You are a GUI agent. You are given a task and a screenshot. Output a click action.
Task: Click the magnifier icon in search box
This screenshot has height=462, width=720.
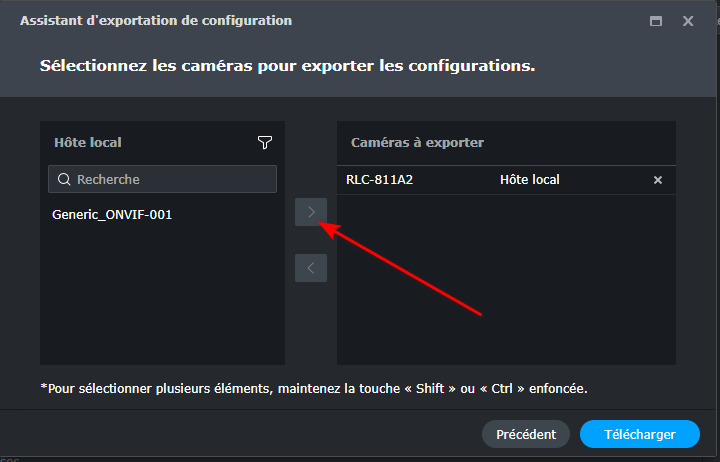[x=64, y=180]
